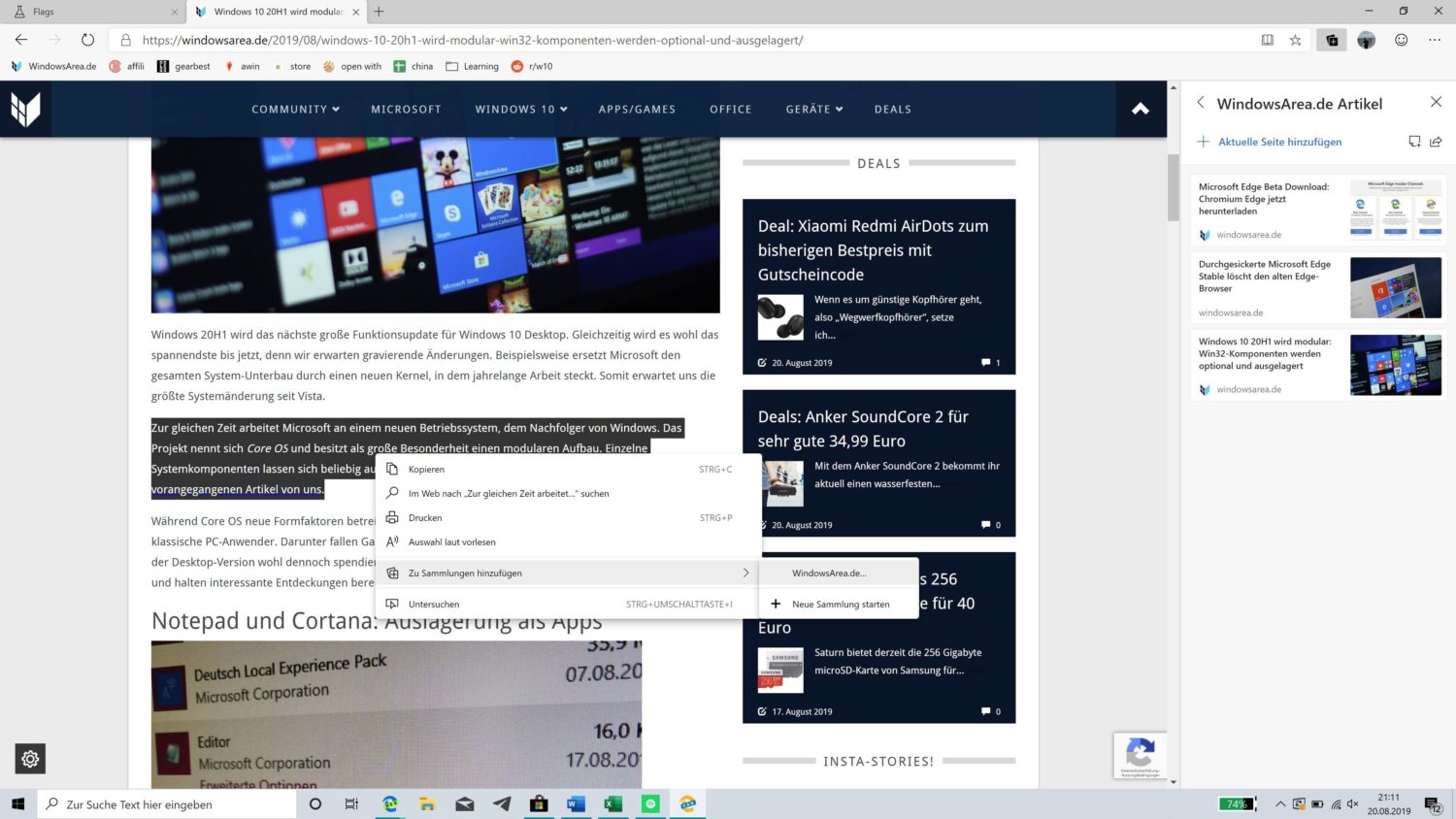This screenshot has width=1456, height=819.
Task: Click Aktuelle Seite hinzufügen link
Action: 1279,141
